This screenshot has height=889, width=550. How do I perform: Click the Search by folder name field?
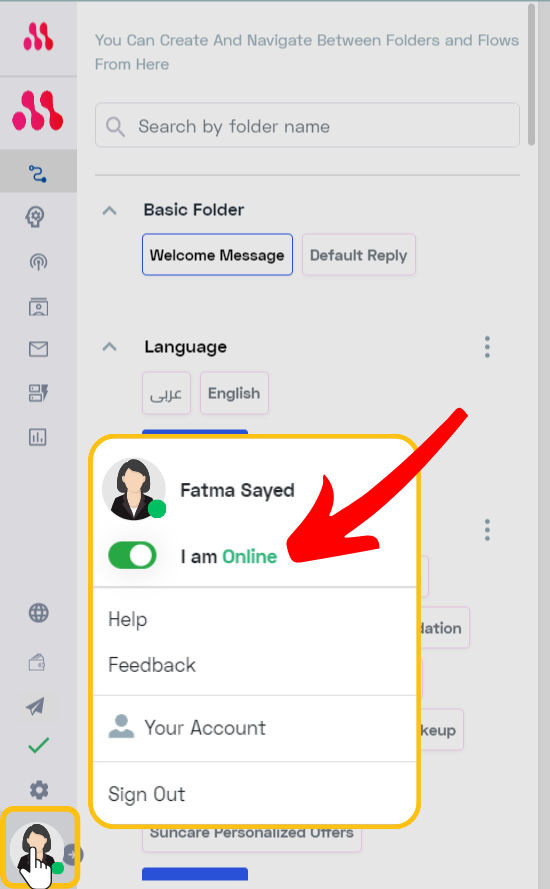(x=307, y=125)
